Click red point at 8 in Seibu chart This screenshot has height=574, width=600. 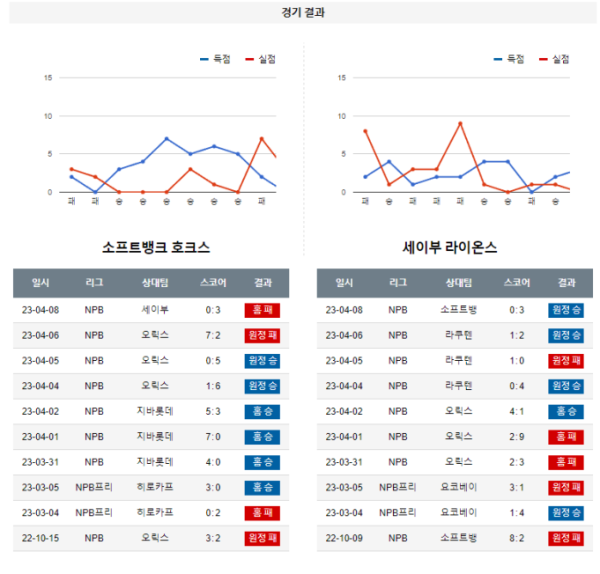[365, 131]
